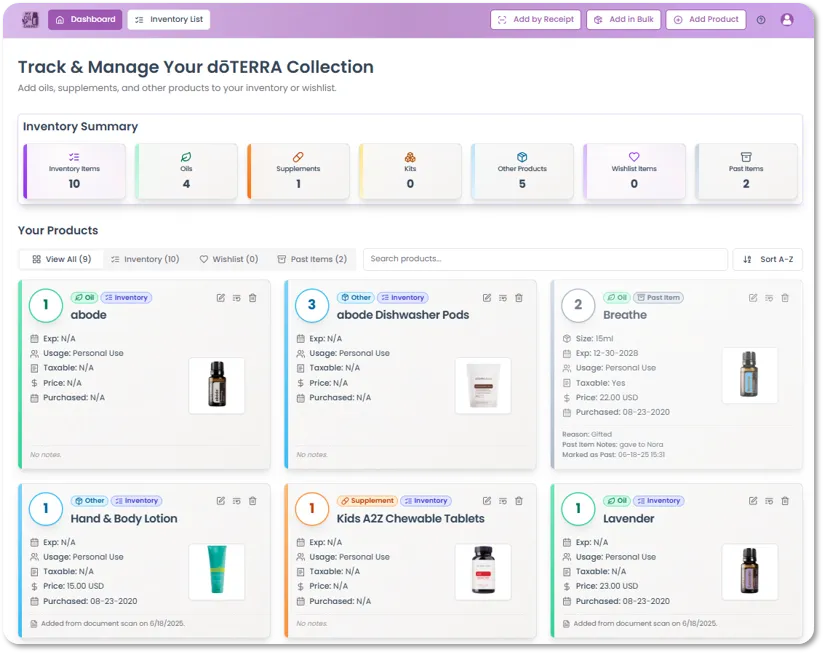
Task: Click the Add Product button
Action: tap(706, 19)
